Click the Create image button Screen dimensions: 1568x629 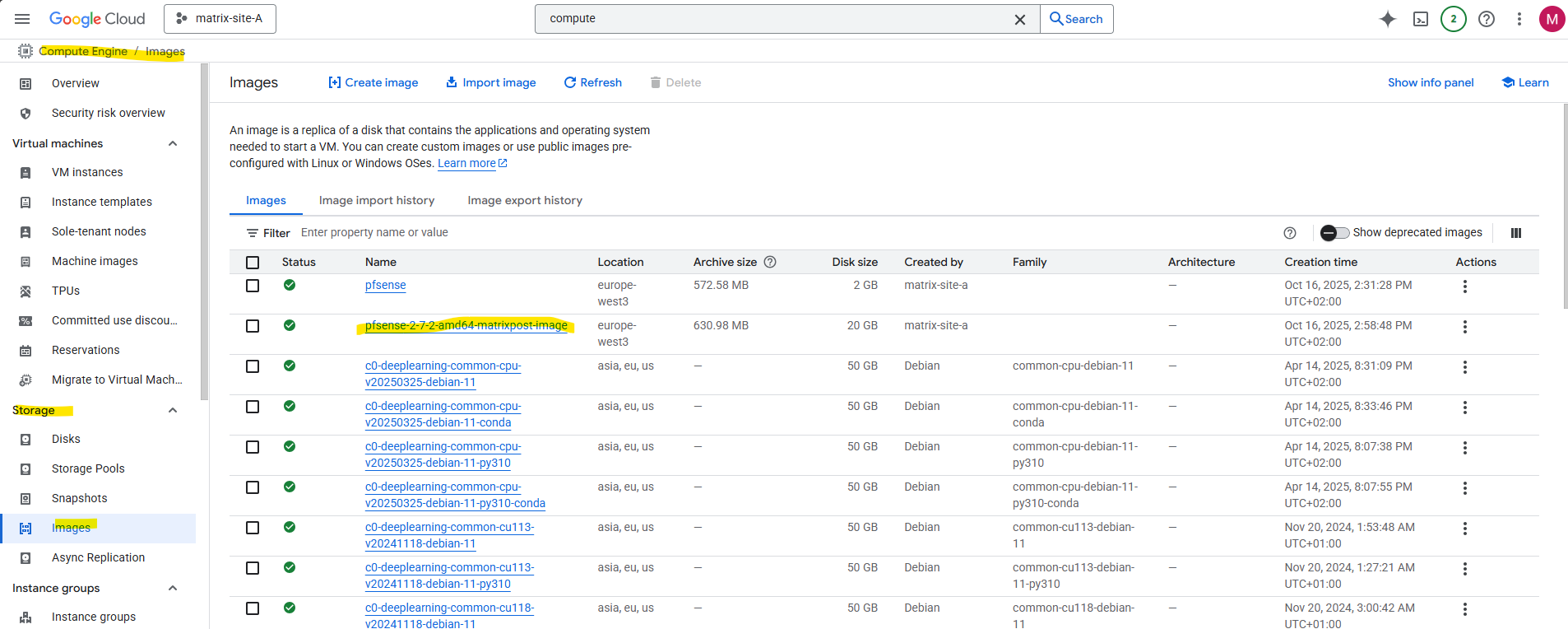pyautogui.click(x=373, y=82)
